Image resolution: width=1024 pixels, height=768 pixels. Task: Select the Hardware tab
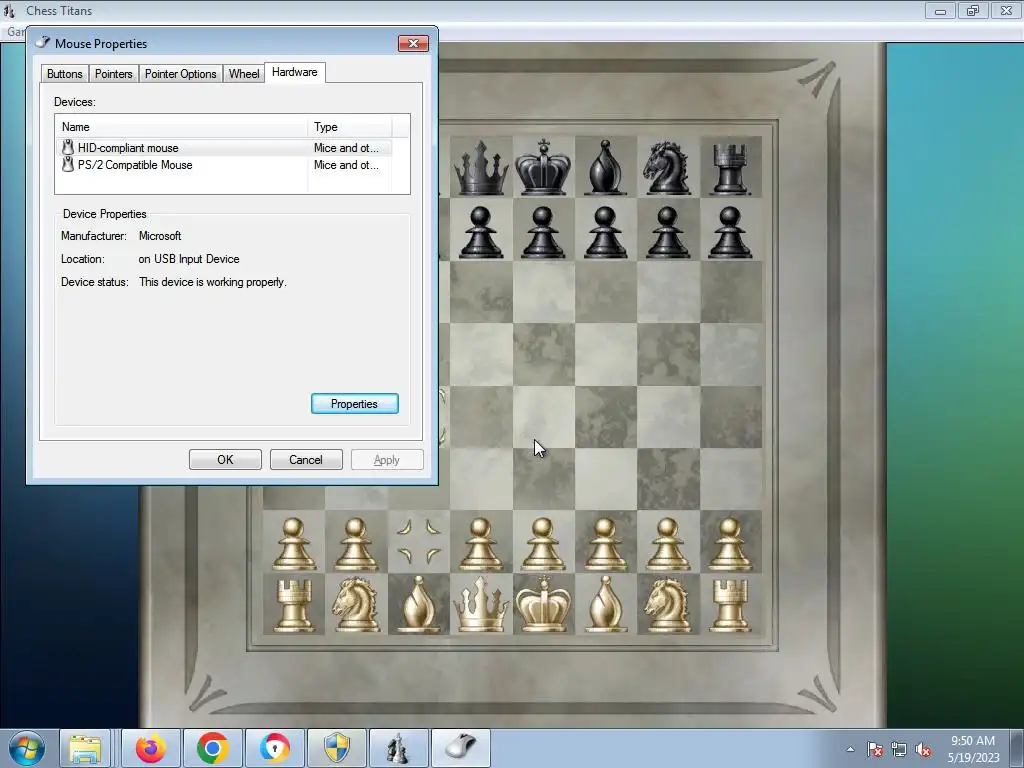(295, 72)
